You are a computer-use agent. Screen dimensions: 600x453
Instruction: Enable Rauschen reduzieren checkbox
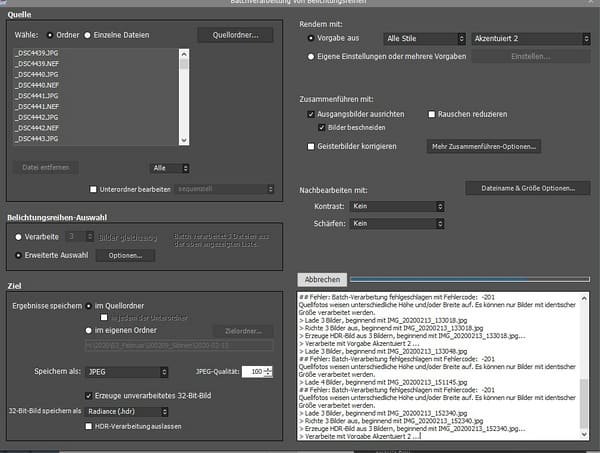(432, 114)
